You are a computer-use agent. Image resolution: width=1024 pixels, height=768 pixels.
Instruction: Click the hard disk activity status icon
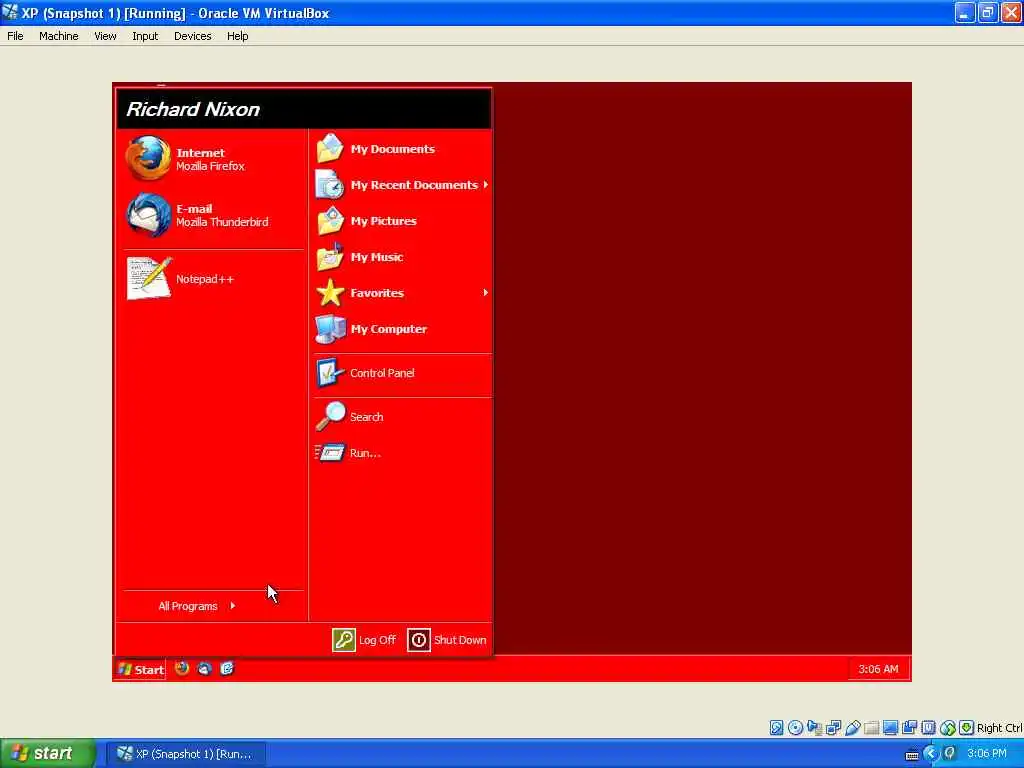776,728
